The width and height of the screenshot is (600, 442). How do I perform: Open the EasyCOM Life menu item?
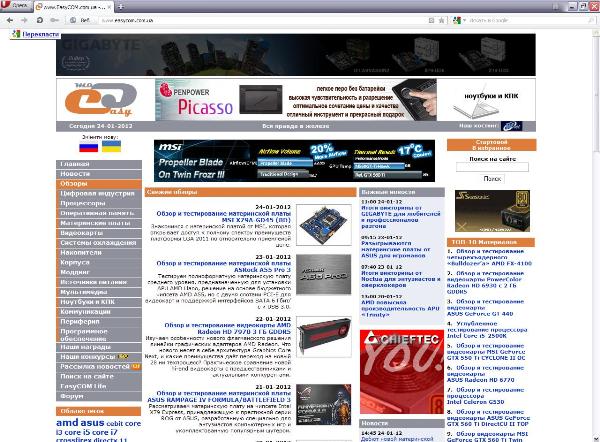coord(99,387)
